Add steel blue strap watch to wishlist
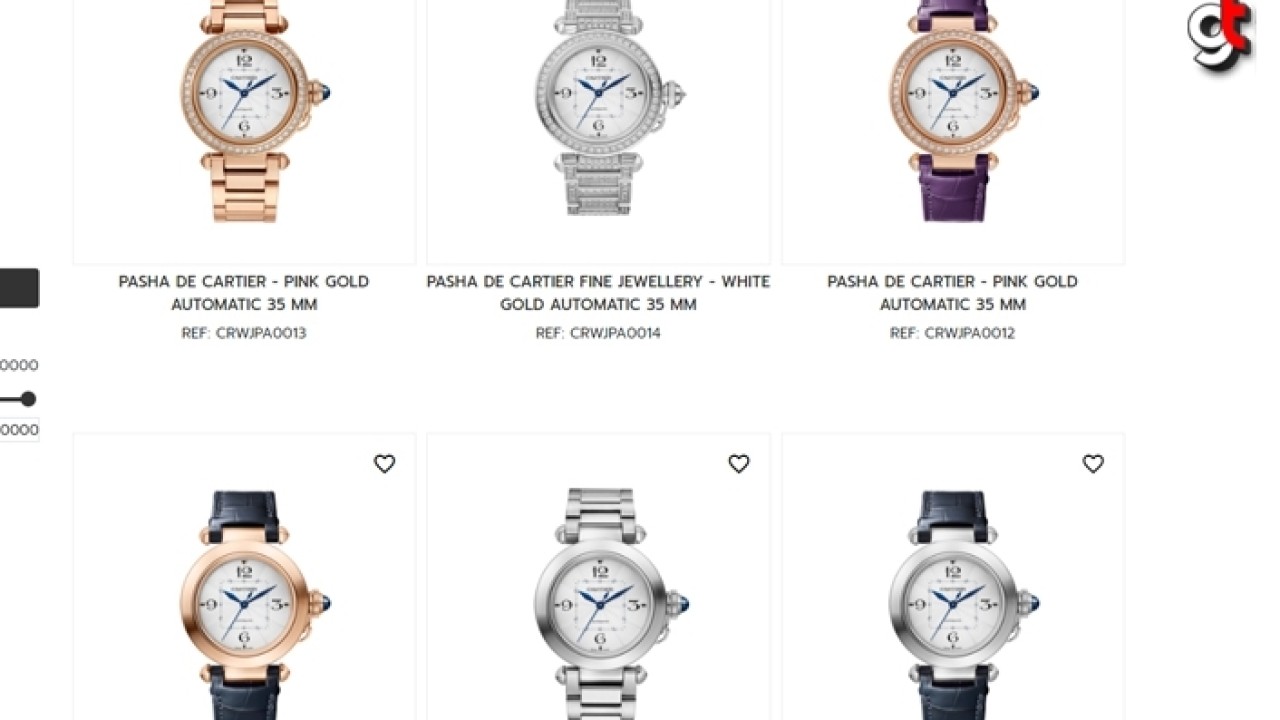This screenshot has width=1280, height=720. click(1093, 464)
